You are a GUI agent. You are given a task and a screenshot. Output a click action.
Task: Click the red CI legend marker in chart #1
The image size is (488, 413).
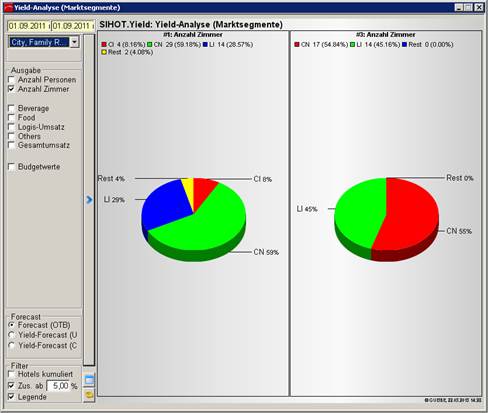pyautogui.click(x=104, y=44)
